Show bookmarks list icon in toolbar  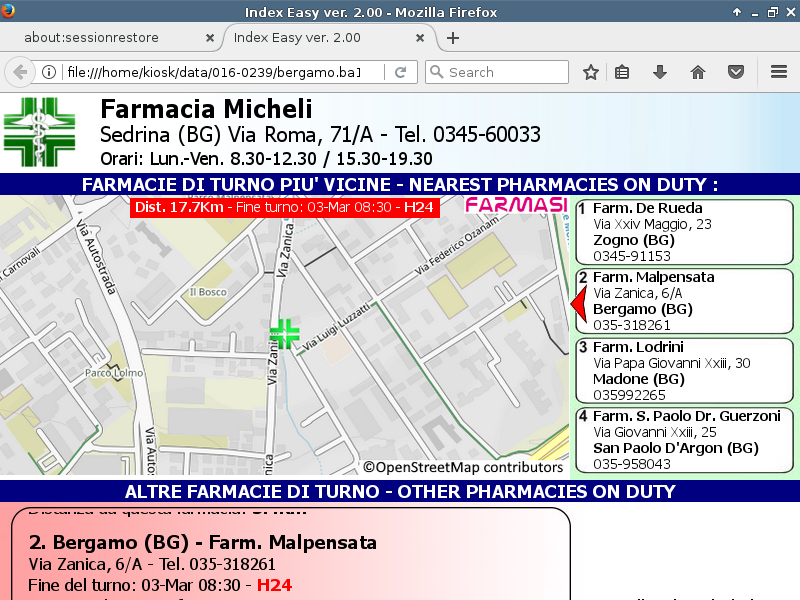[x=622, y=72]
